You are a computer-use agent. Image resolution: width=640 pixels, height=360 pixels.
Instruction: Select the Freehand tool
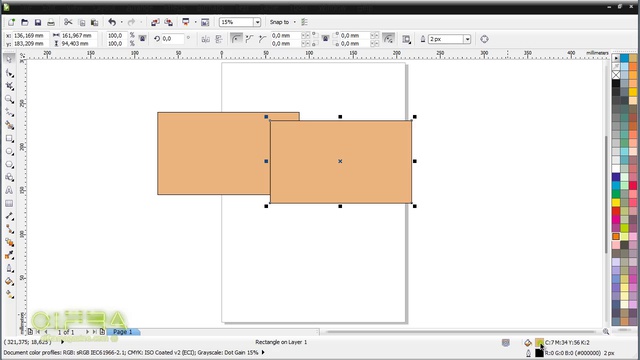(x=9, y=112)
